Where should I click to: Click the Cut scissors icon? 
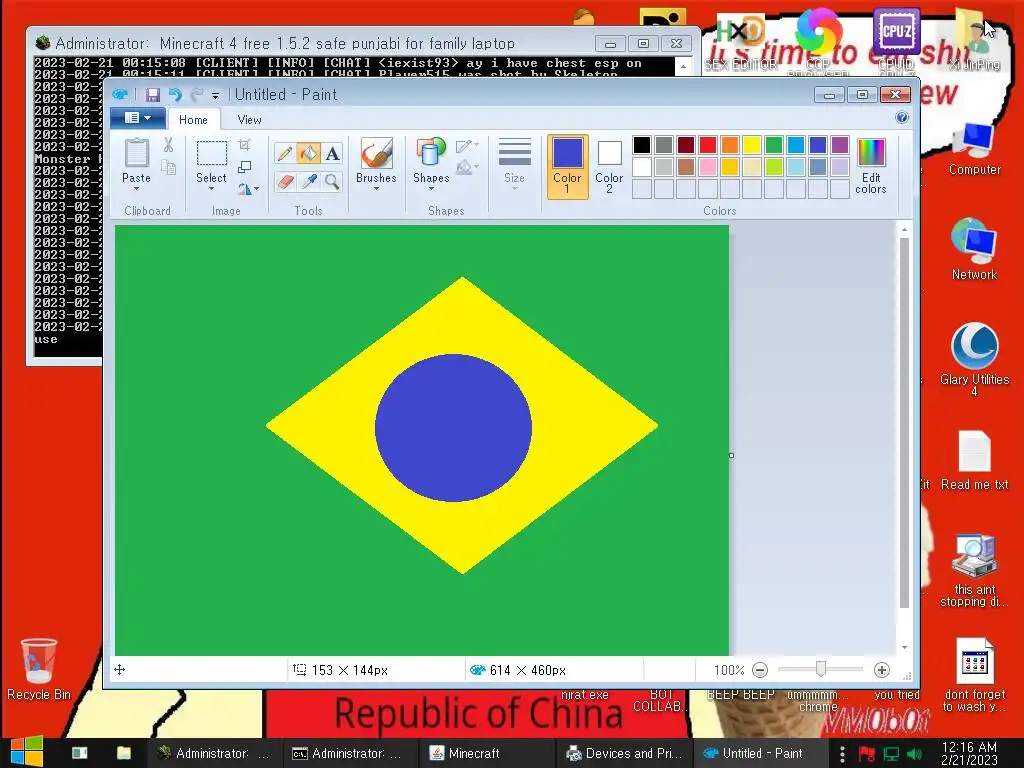[x=168, y=145]
